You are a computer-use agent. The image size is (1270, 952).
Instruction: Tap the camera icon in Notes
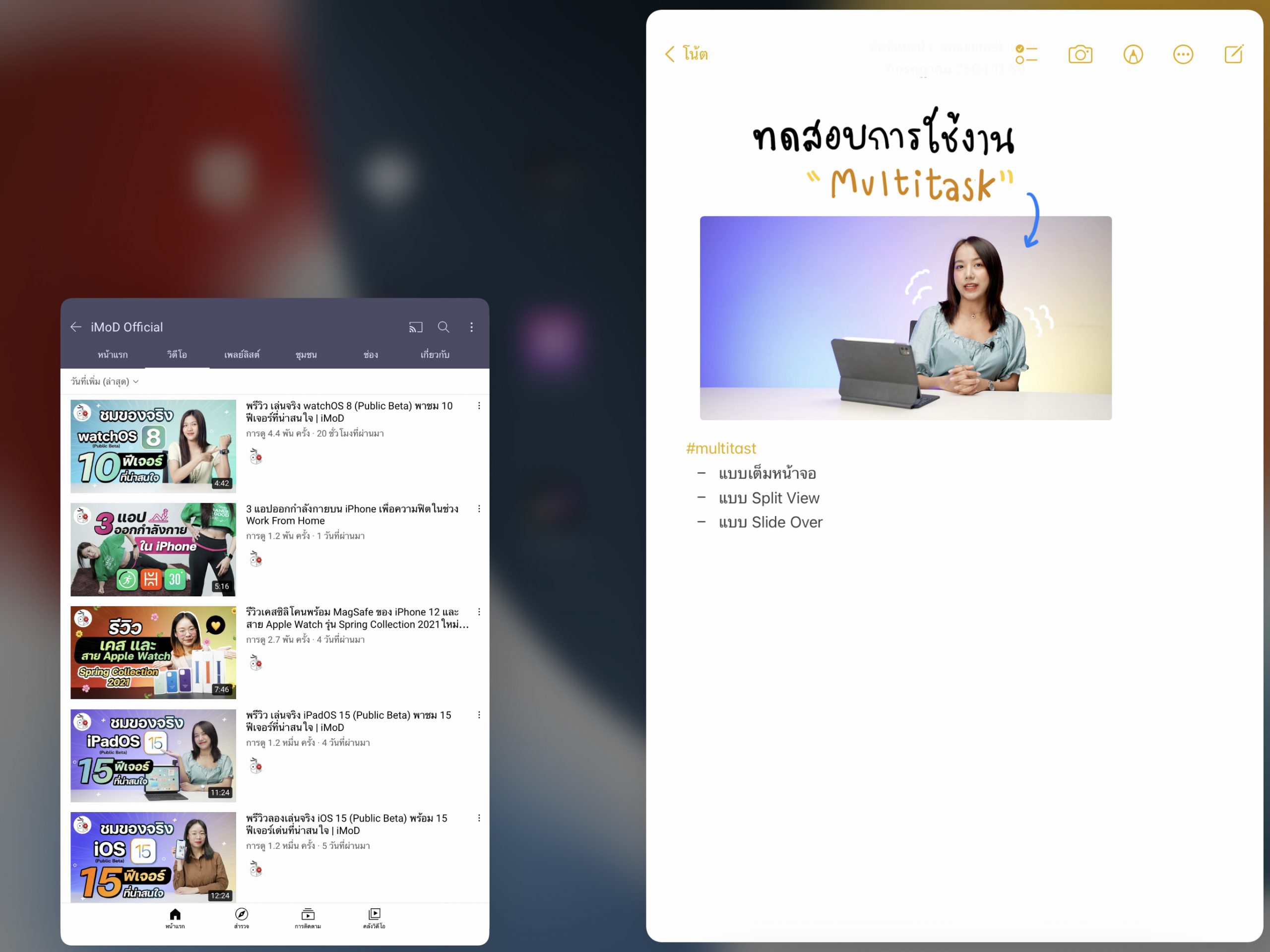1080,55
